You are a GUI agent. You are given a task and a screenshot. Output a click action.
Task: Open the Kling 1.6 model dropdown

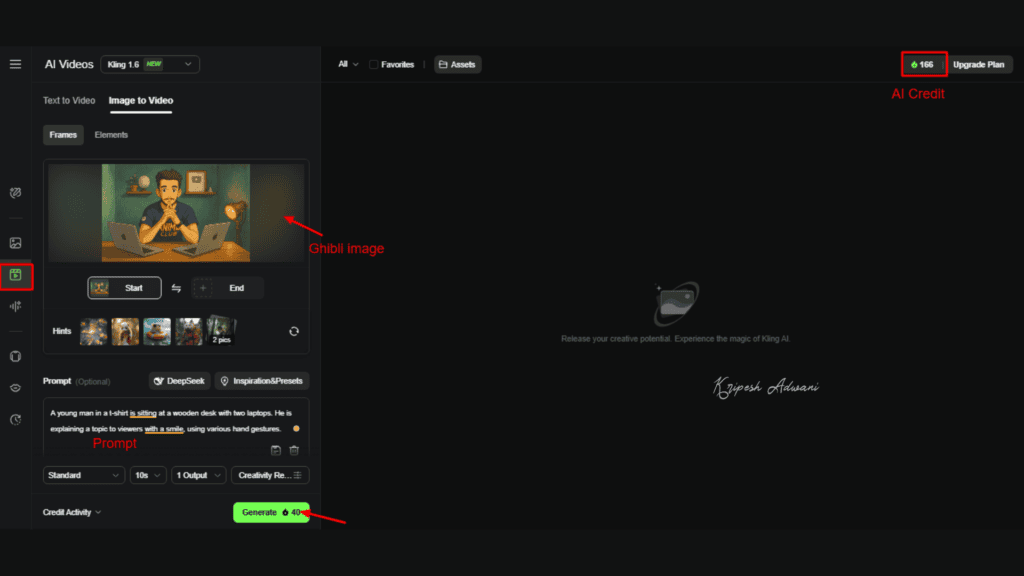coord(149,63)
